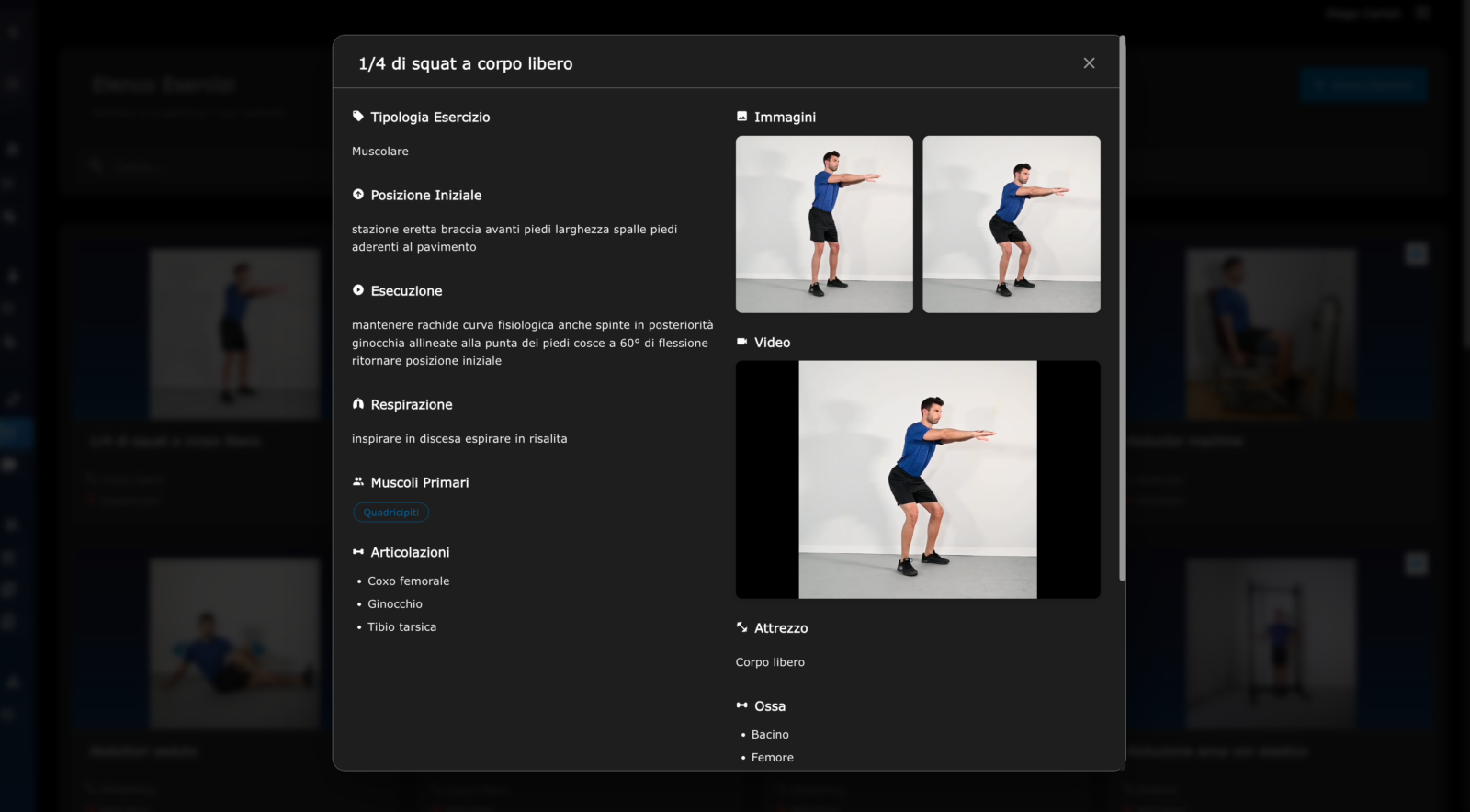Click the 'stazione eretta braccia avanti' description
Image resolution: width=1470 pixels, height=812 pixels.
514,238
